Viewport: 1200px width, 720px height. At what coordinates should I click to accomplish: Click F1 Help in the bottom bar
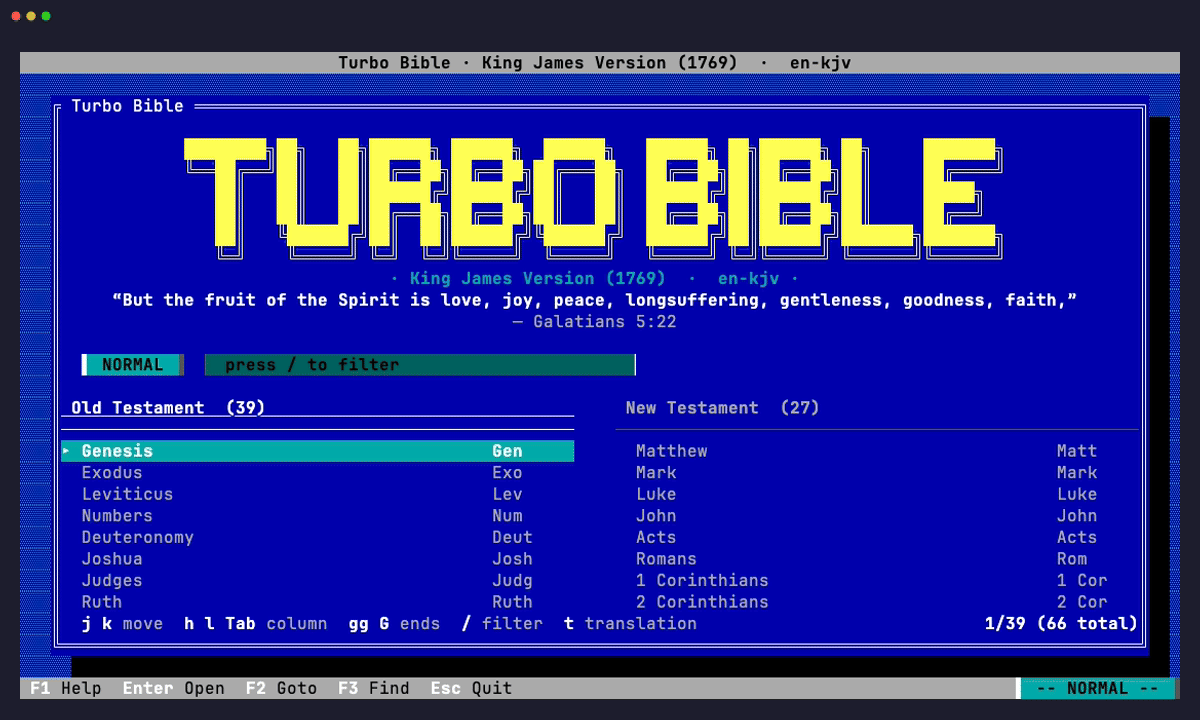point(66,688)
